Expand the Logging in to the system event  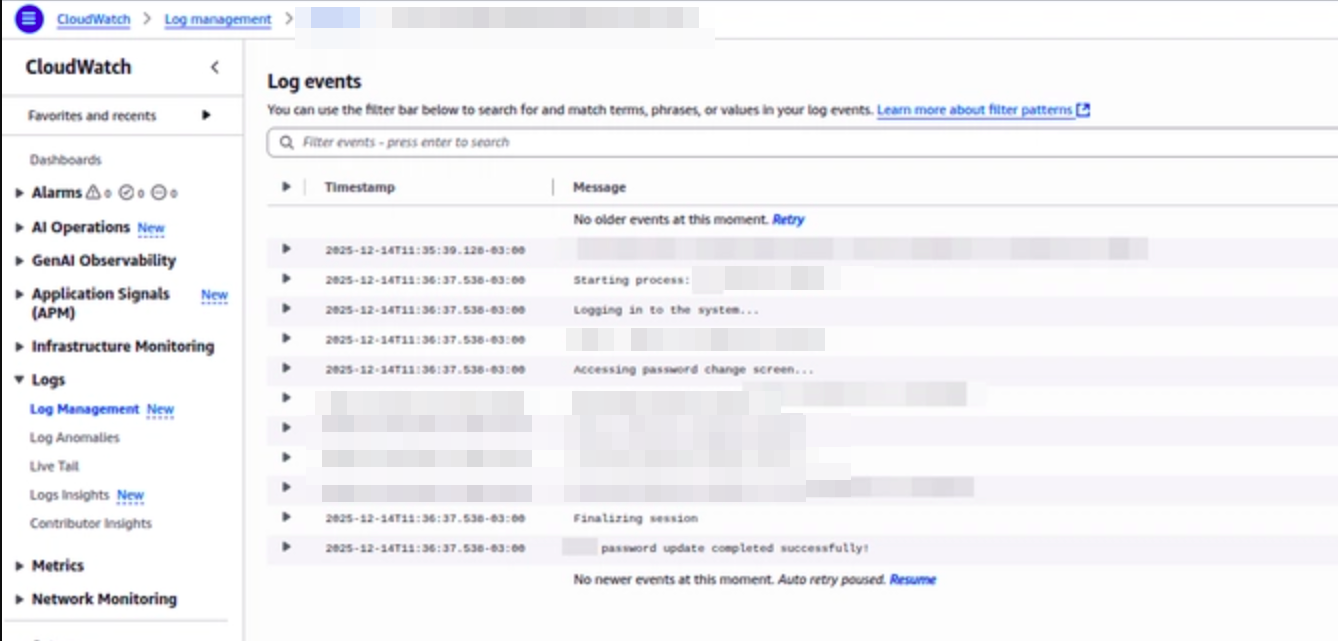286,309
